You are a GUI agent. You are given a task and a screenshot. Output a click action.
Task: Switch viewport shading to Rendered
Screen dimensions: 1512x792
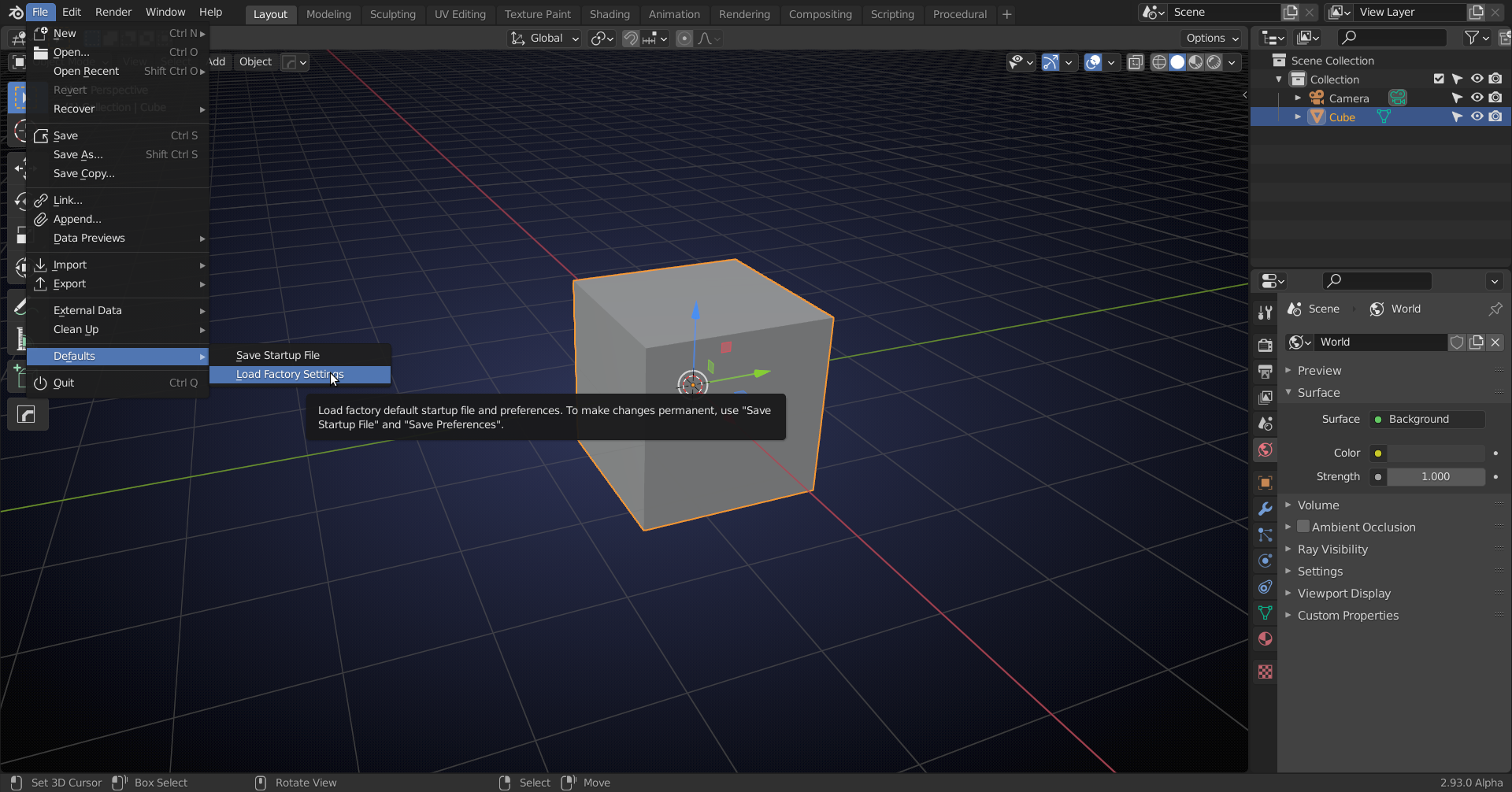(x=1214, y=61)
